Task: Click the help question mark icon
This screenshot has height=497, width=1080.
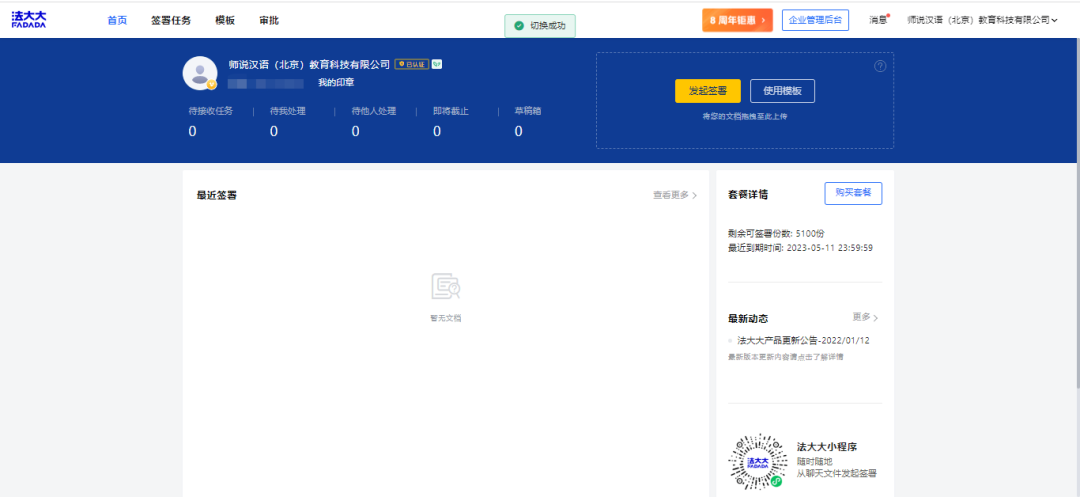Action: (x=880, y=66)
